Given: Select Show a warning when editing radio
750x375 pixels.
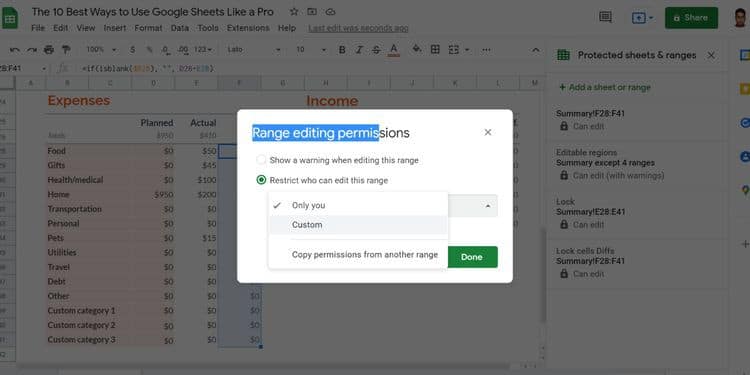Looking at the screenshot, I should (261, 160).
